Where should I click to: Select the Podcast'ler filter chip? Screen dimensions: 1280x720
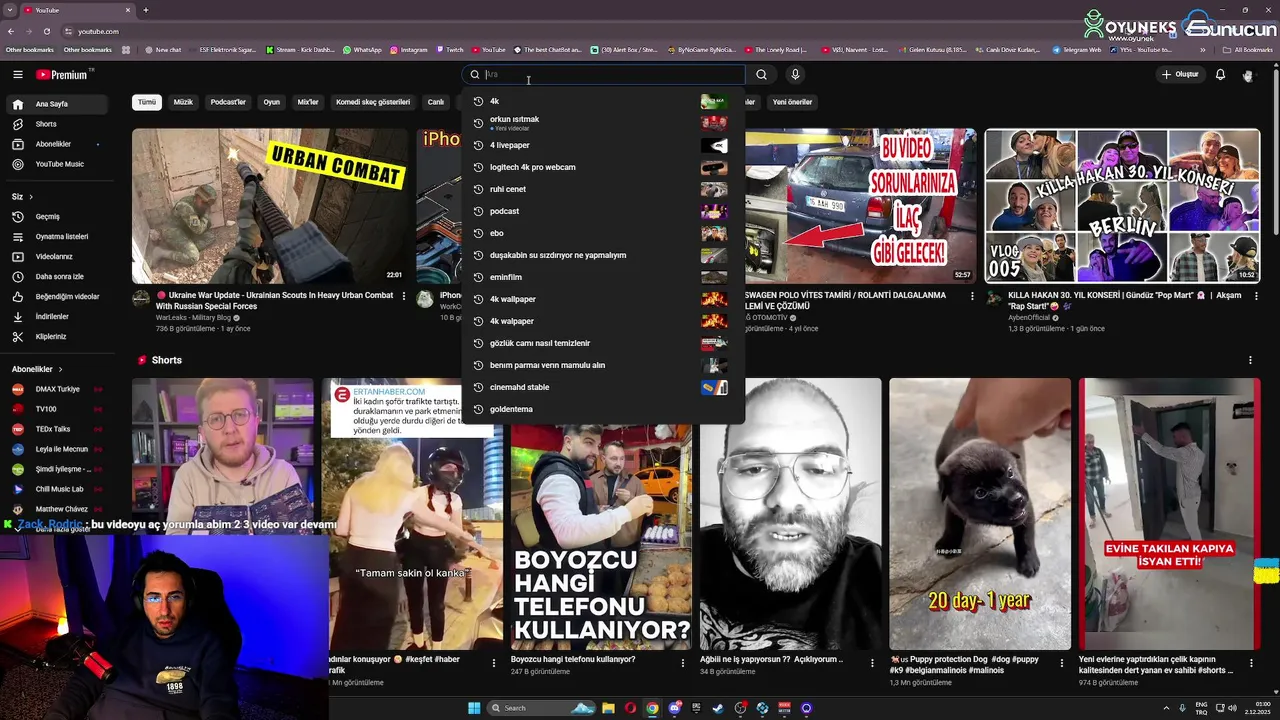click(228, 102)
